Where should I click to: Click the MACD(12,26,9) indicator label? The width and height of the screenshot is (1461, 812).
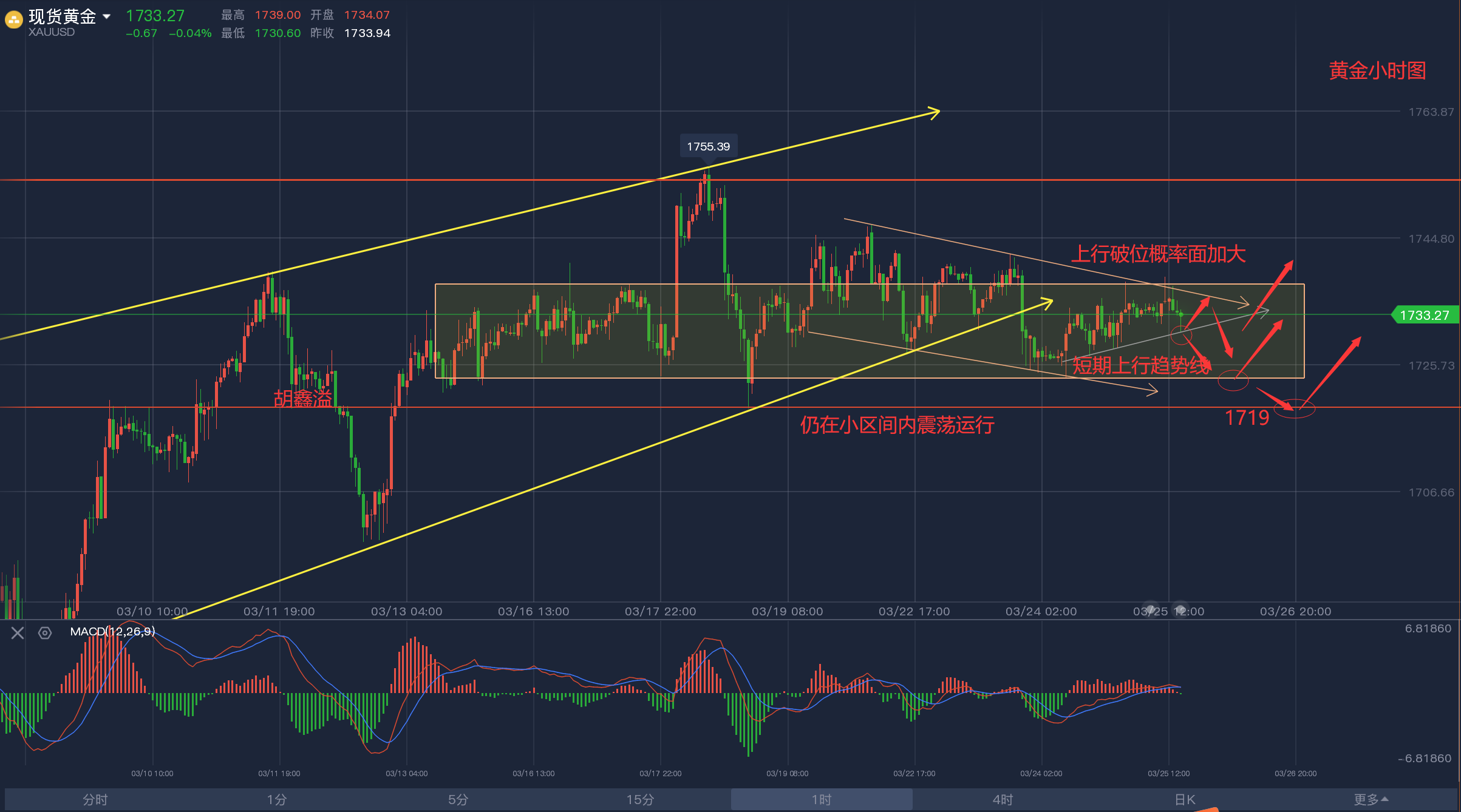[112, 631]
